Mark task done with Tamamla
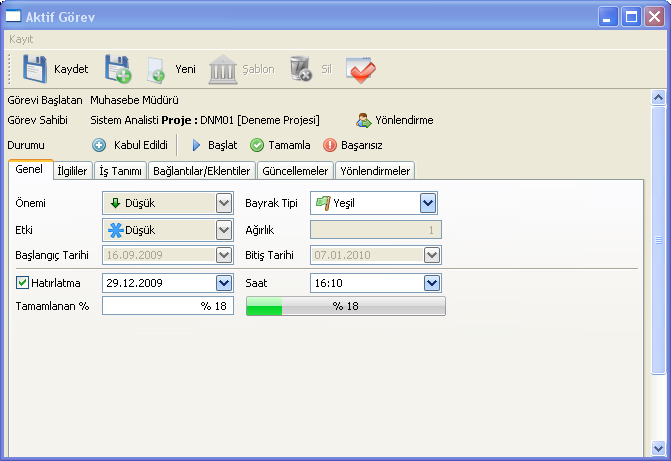This screenshot has width=671, height=461. [x=257, y=145]
